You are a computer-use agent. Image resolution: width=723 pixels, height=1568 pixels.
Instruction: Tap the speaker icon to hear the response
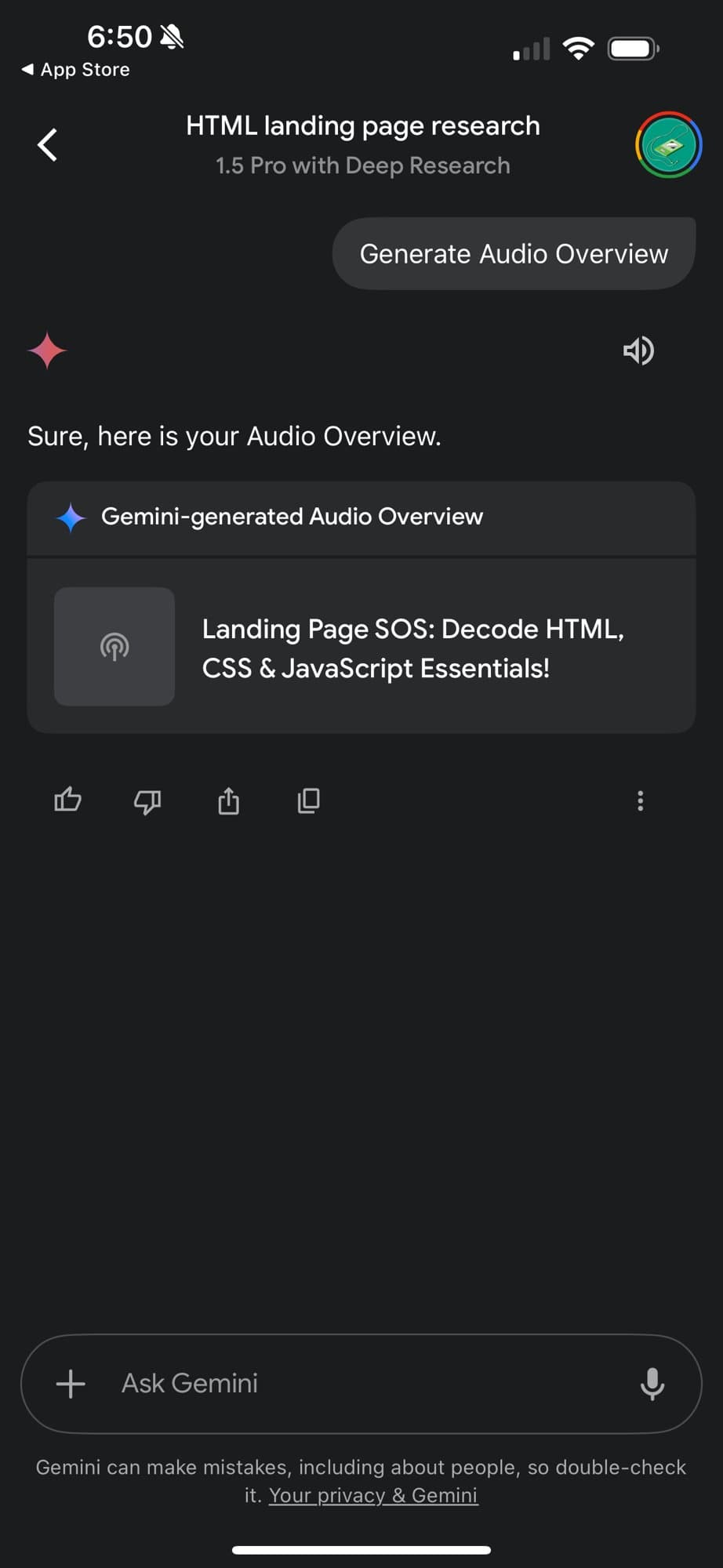638,350
